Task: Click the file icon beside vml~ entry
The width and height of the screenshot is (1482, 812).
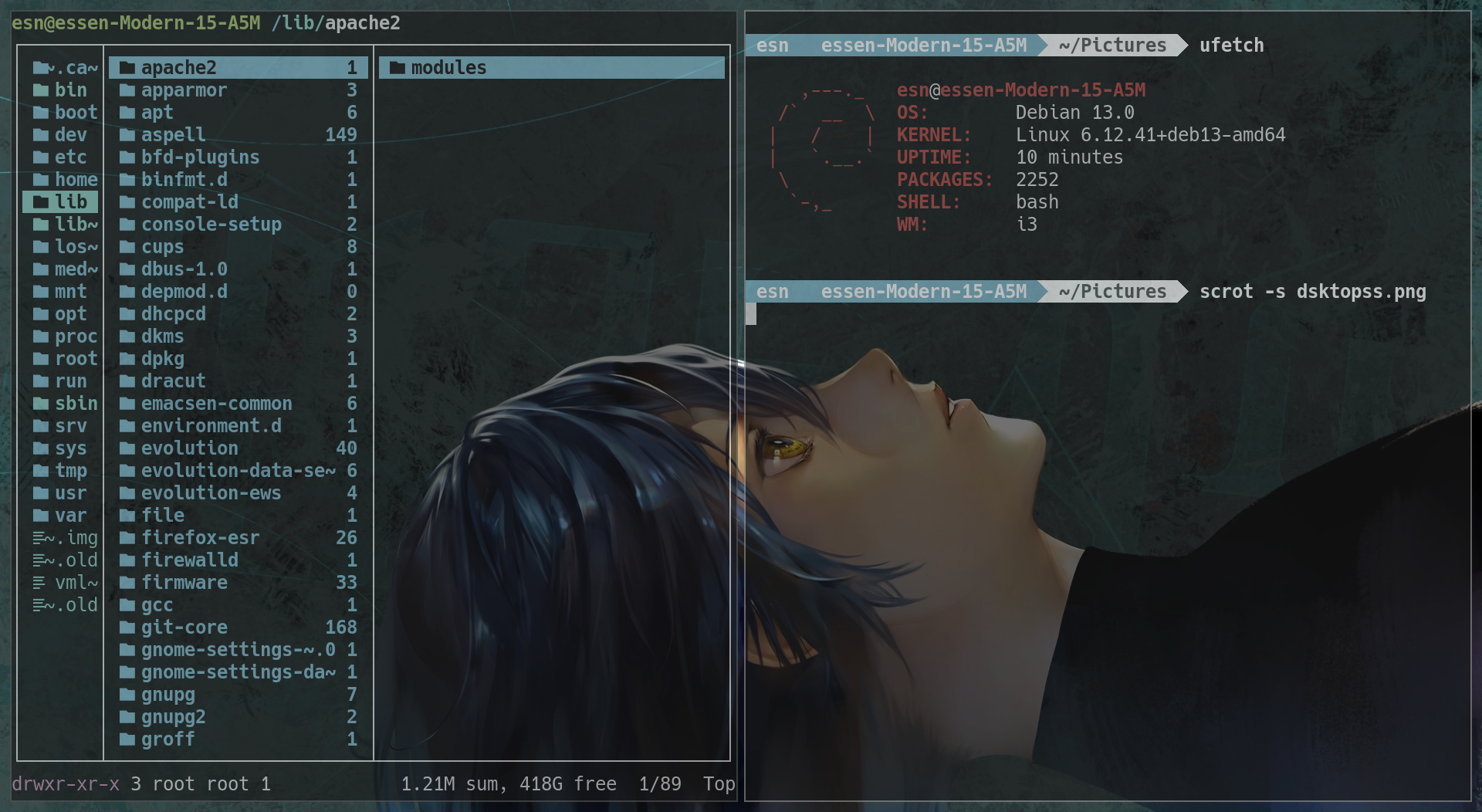Action: (39, 583)
